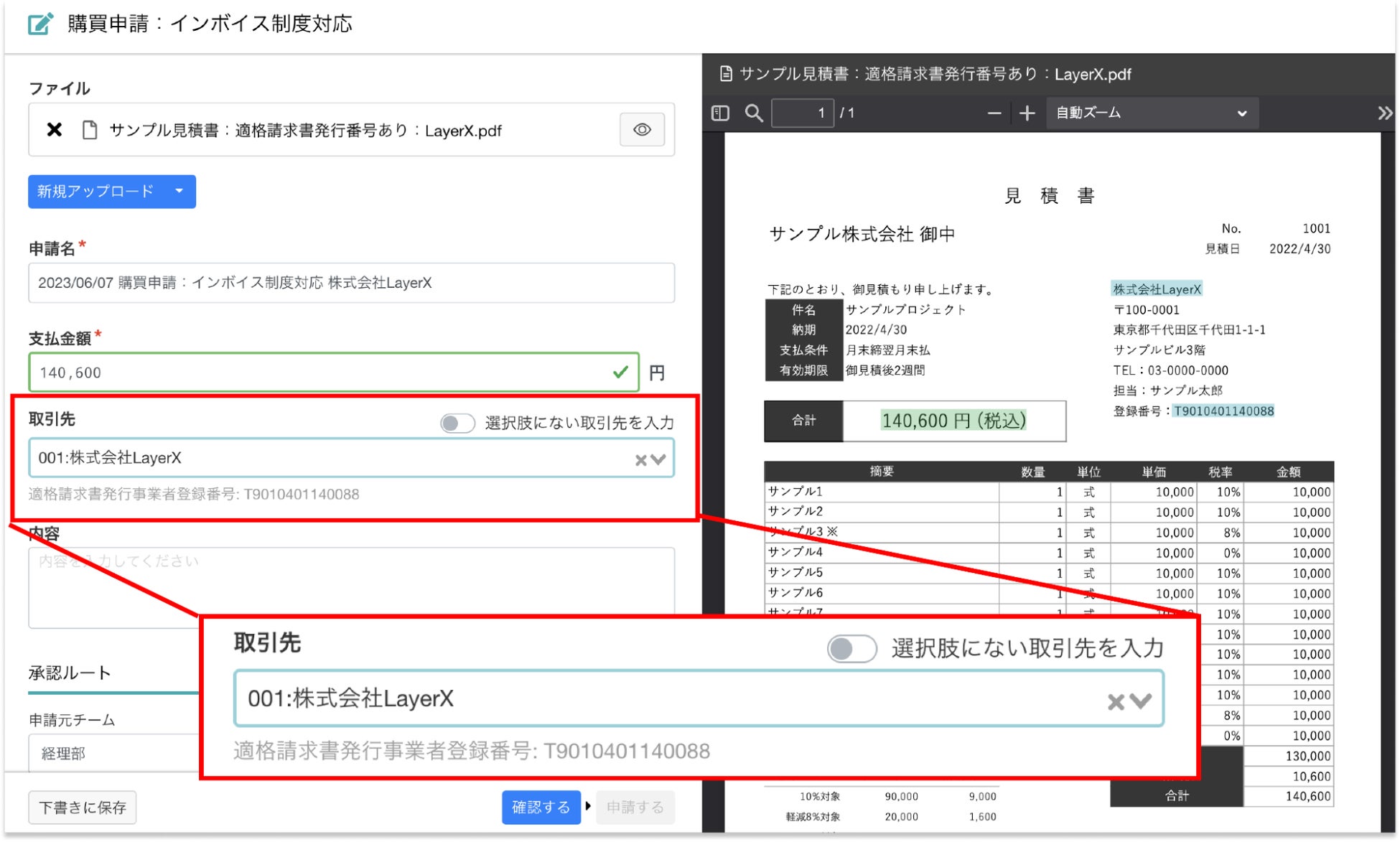Screen dimensions: 1400x842
Task: Click the PDF page number box
Action: [x=802, y=113]
